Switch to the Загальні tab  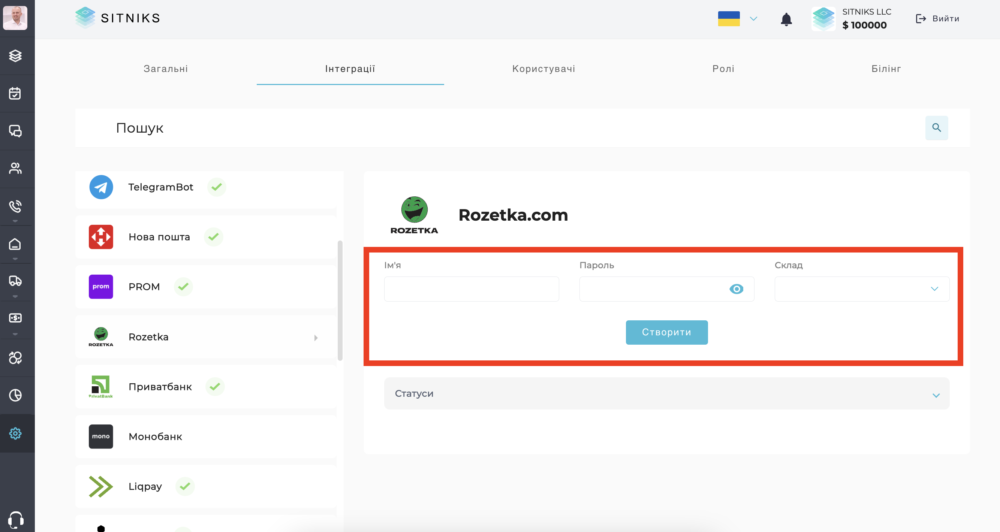point(166,68)
